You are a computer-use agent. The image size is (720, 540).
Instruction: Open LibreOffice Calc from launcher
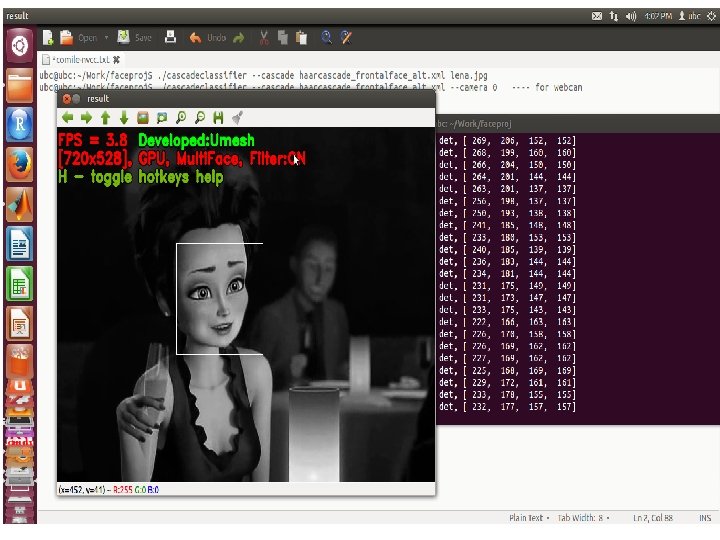tap(20, 283)
